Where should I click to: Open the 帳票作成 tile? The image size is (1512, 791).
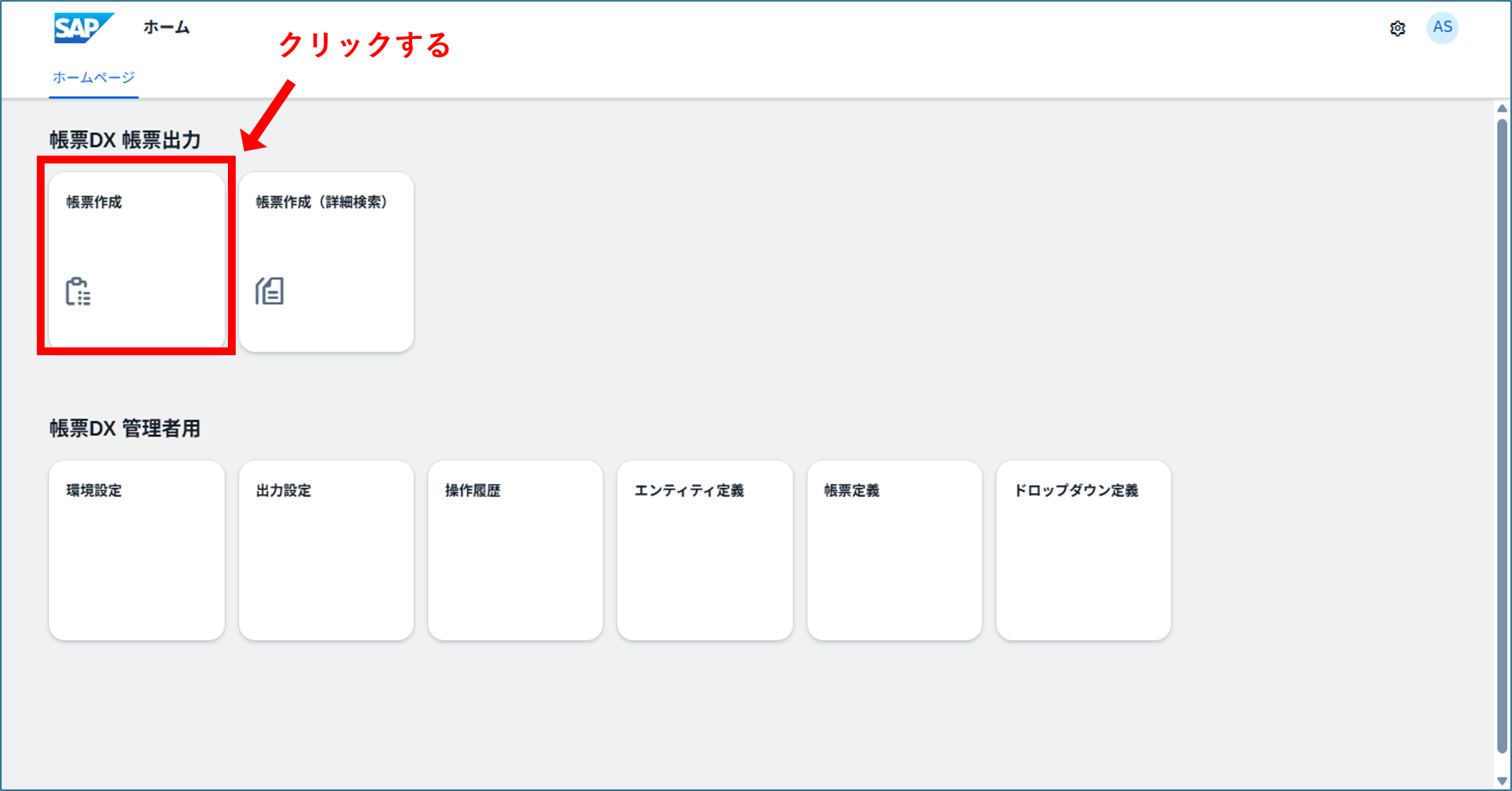137,262
